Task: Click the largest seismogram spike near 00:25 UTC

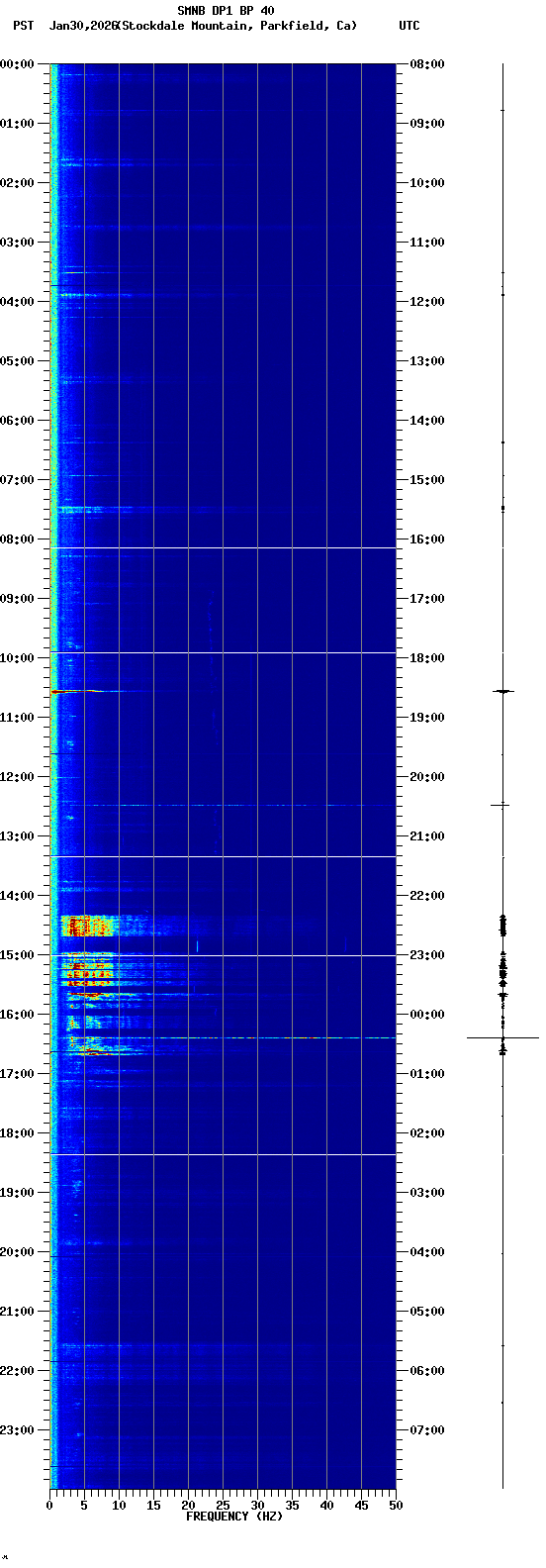Action: 502,1037
